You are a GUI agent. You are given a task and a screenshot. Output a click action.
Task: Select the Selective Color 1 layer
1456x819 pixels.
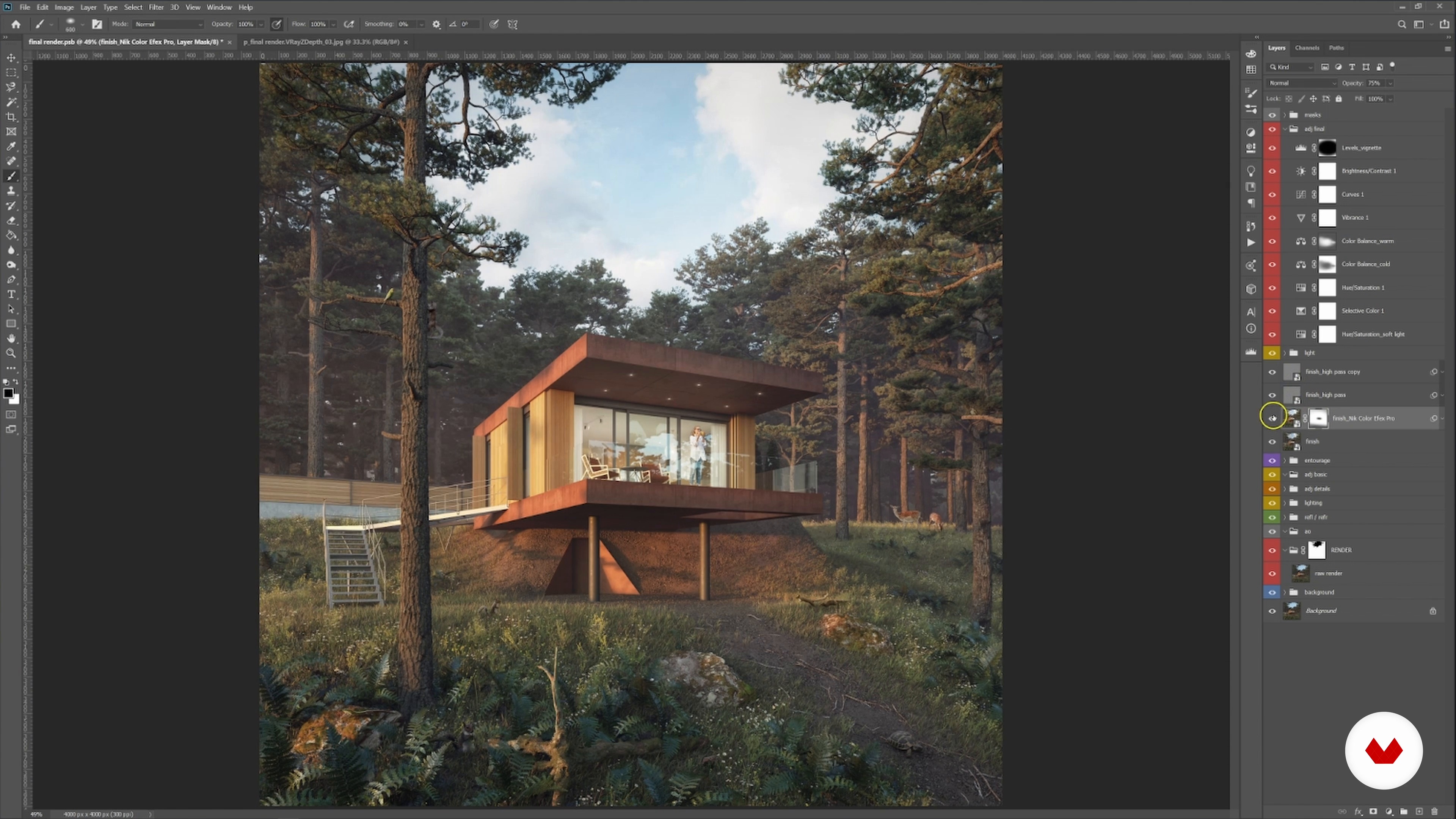(x=1363, y=311)
